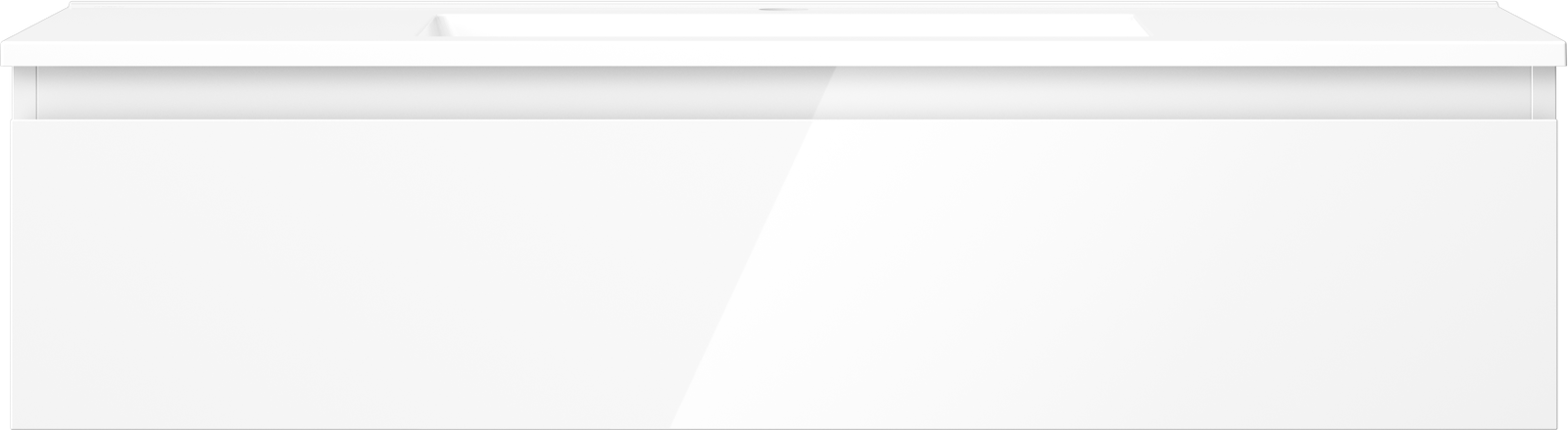This screenshot has width=1568, height=430.
Task: Select the recessed handle groove above drawer
Action: click(784, 94)
